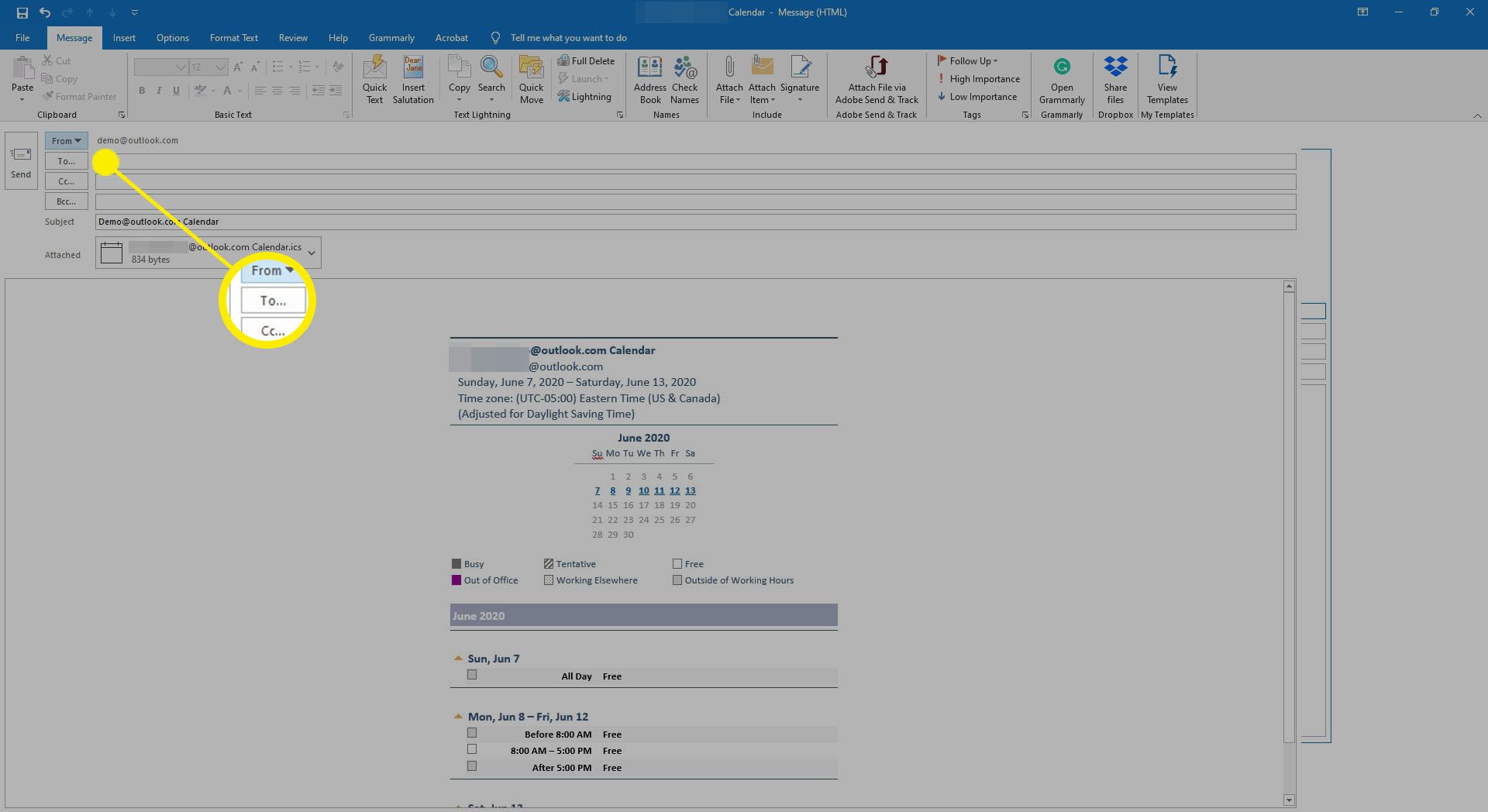Click the Cut scissors icon
This screenshot has width=1488, height=812.
click(x=48, y=60)
